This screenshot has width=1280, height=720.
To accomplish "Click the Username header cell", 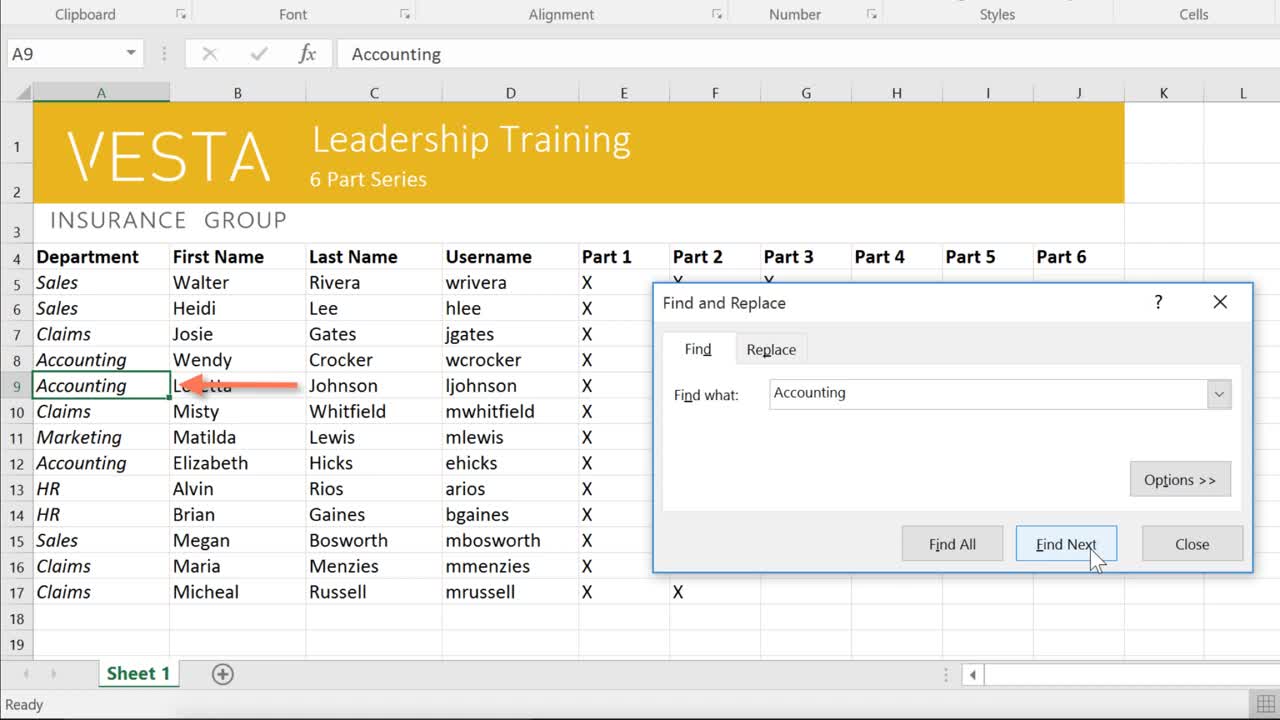I will point(510,257).
